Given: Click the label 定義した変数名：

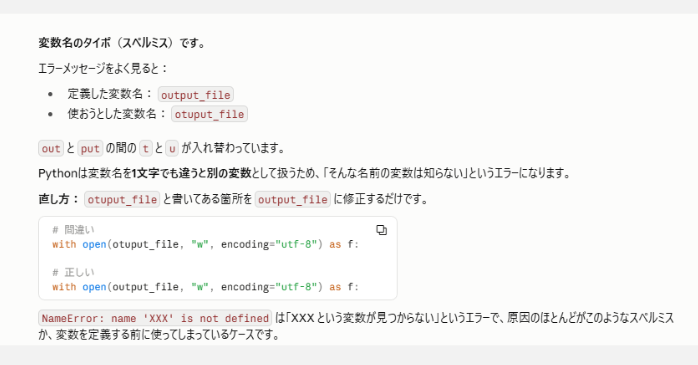Looking at the screenshot, I should pos(110,94).
